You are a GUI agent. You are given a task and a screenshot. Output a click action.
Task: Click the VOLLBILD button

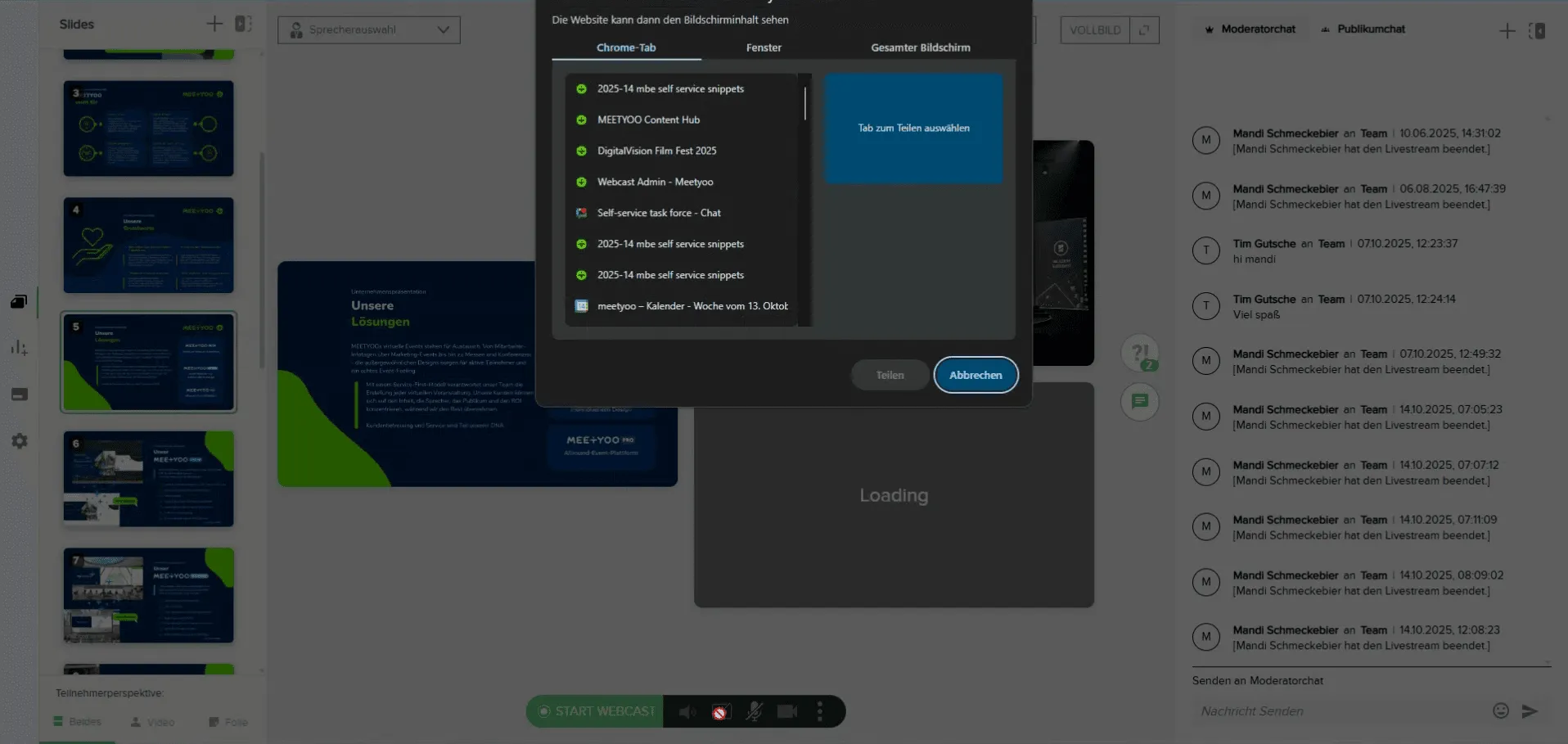point(1094,29)
